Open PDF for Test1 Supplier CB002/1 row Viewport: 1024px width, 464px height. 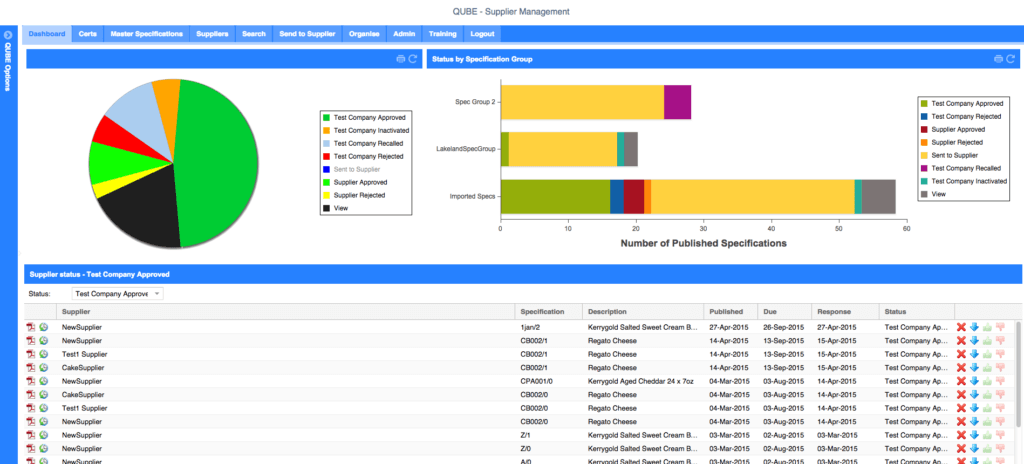point(30,354)
